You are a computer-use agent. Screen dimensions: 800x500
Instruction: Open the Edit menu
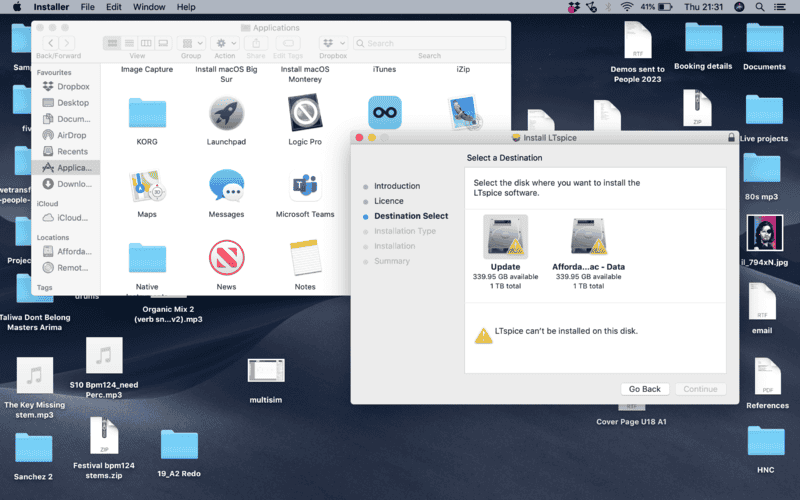click(x=113, y=7)
